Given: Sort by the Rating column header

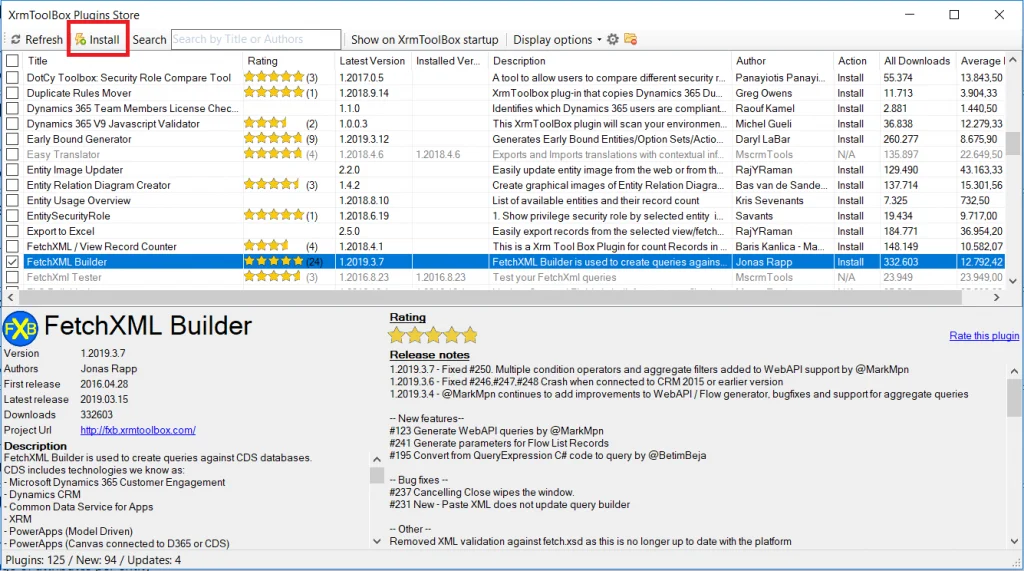Looking at the screenshot, I should point(289,61).
